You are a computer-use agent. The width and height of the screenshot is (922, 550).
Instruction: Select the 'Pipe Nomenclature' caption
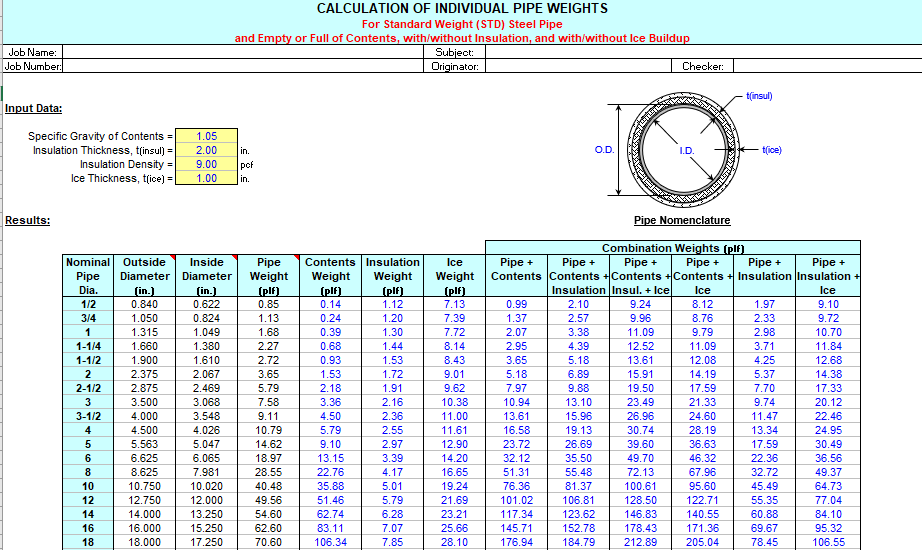(682, 220)
